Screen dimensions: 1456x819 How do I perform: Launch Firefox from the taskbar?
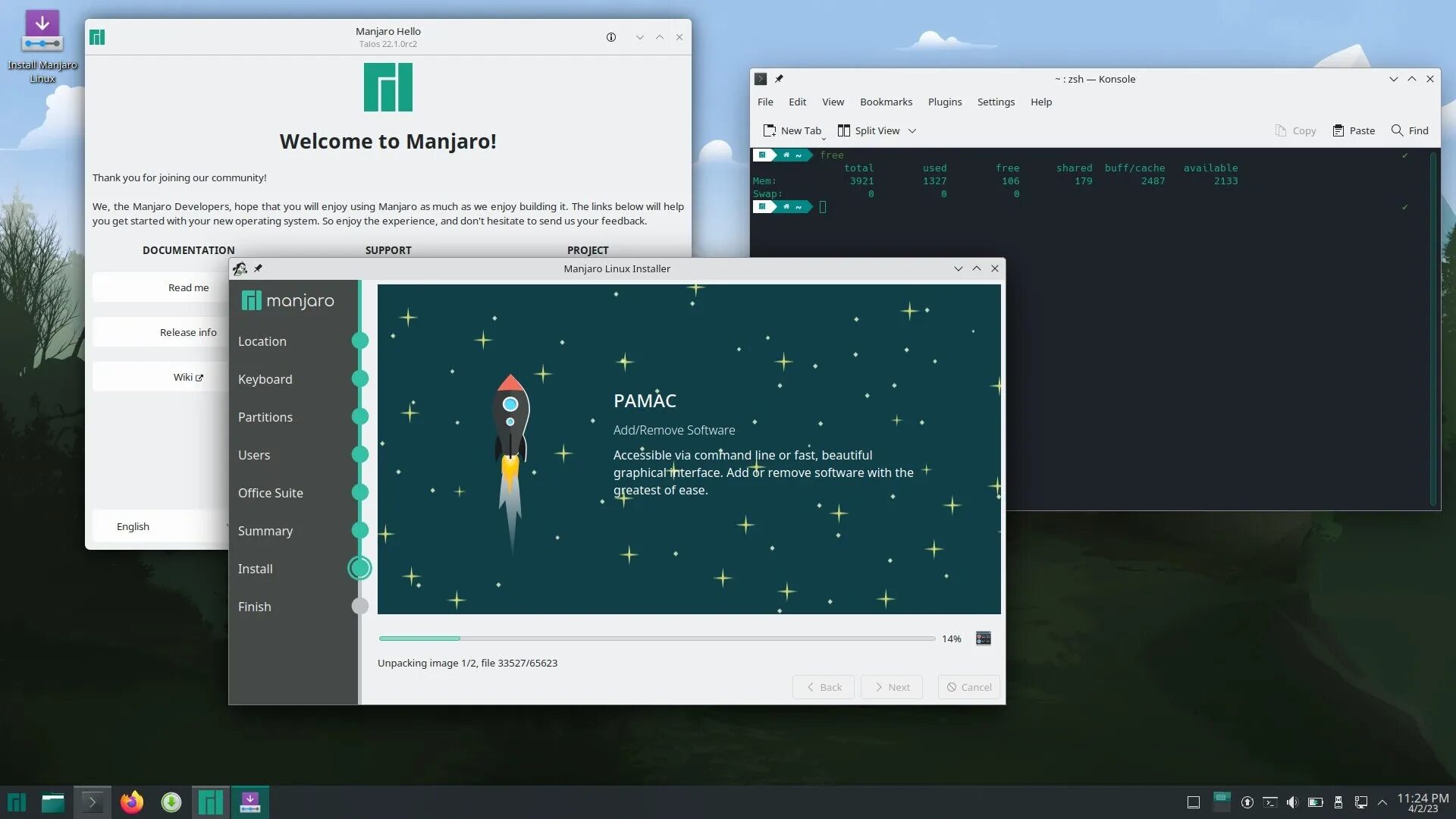point(132,802)
